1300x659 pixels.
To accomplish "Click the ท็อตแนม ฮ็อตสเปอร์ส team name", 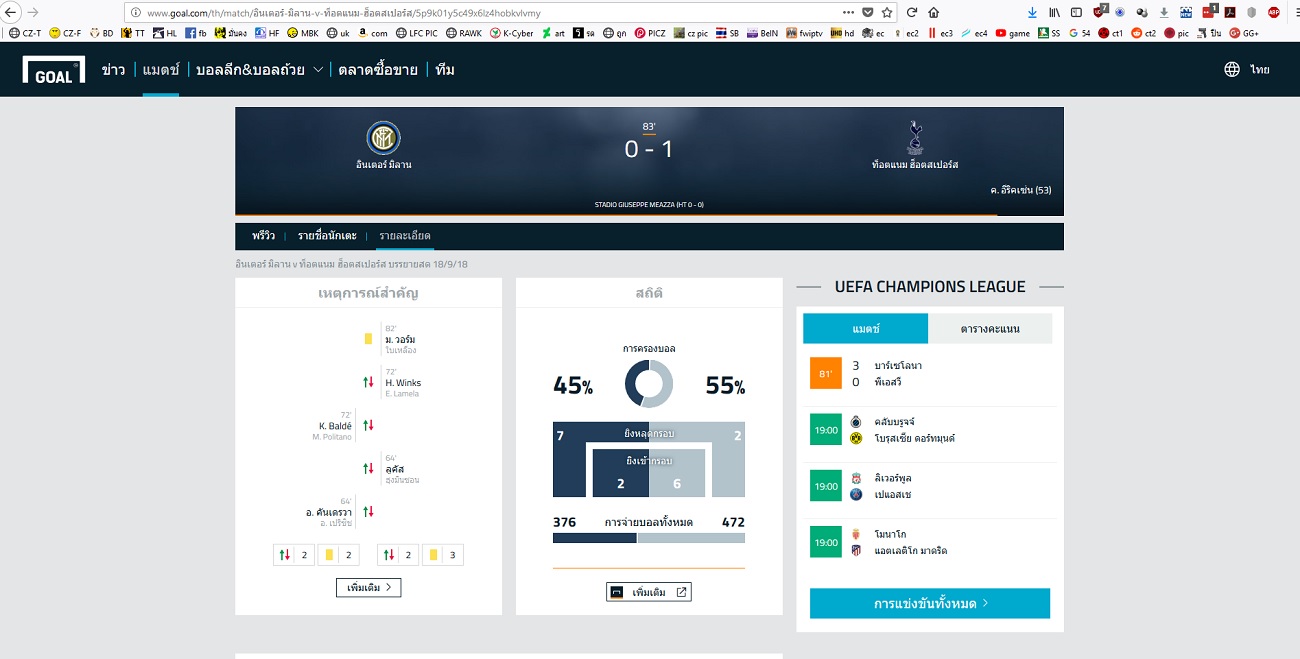I will (915, 164).
